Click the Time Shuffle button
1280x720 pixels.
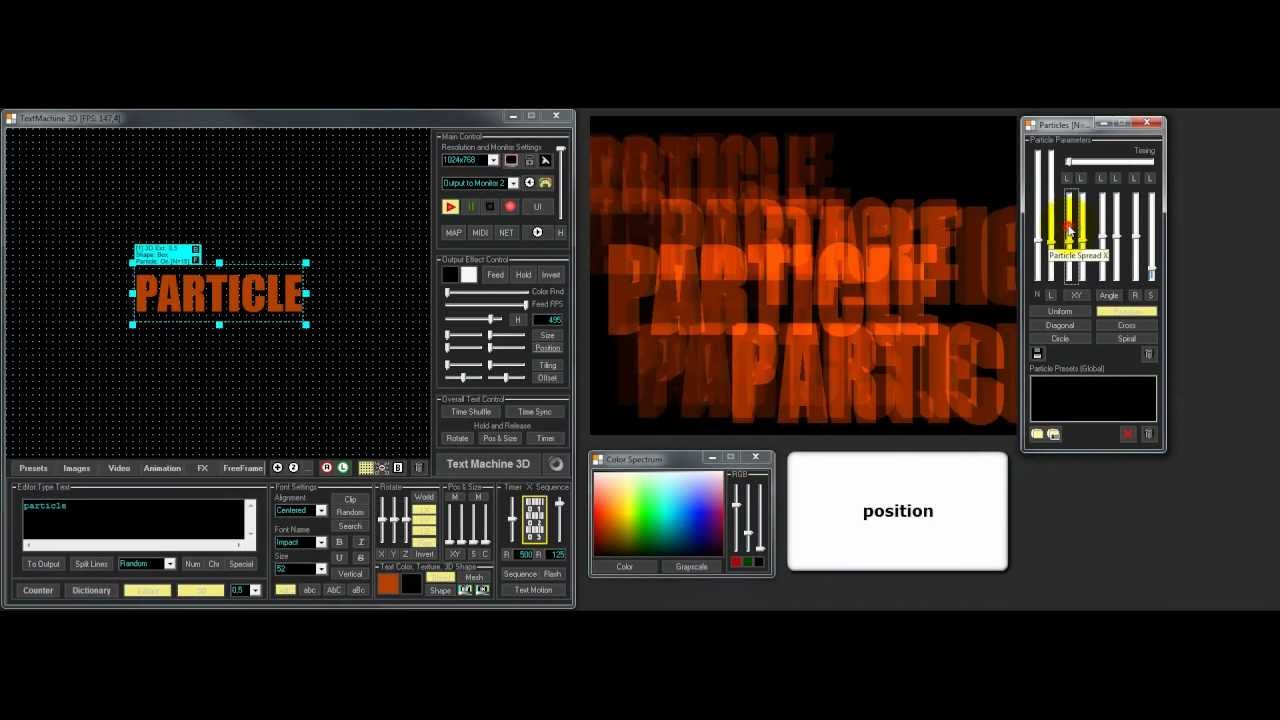(x=471, y=412)
